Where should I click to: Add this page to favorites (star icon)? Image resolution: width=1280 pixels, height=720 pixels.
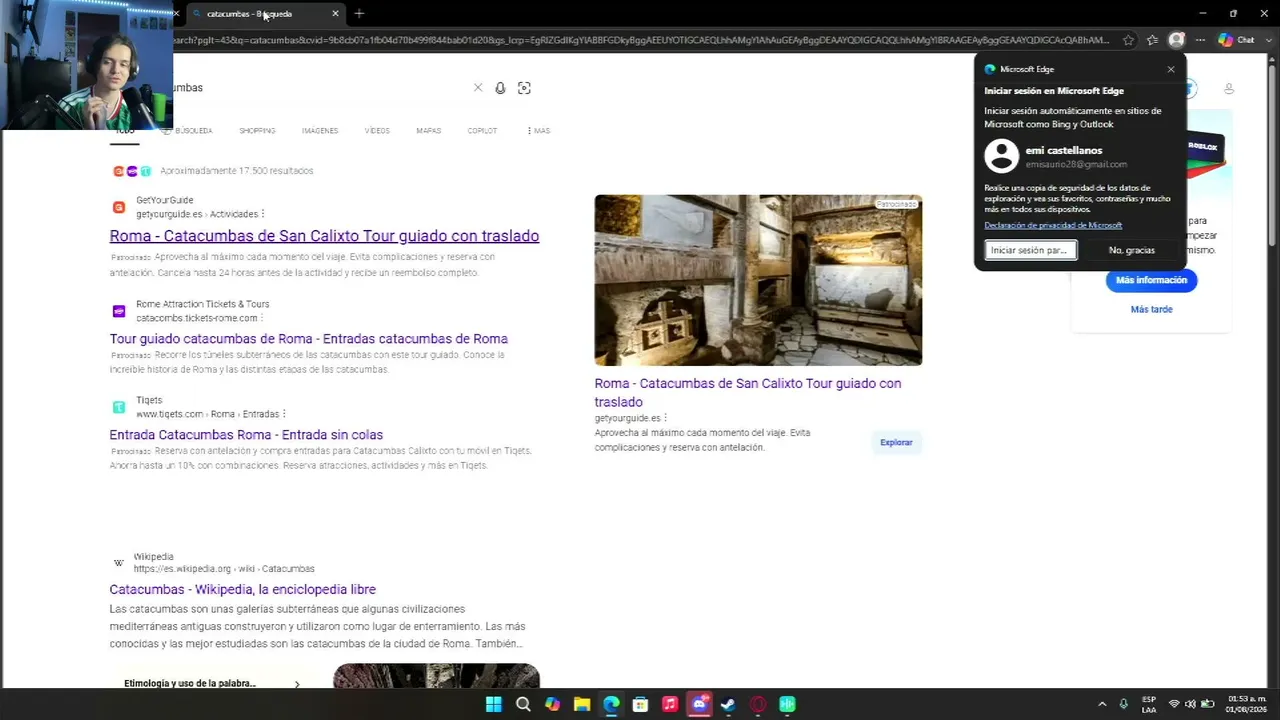coord(1129,40)
